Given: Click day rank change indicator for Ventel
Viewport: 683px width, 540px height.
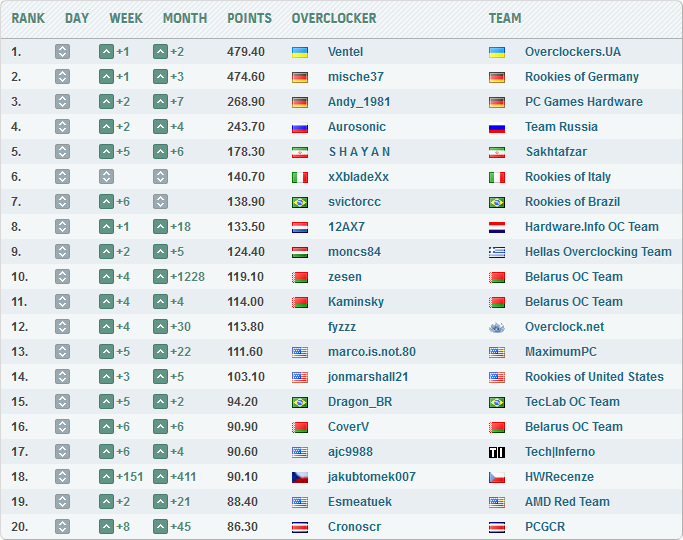Looking at the screenshot, I should click(62, 52).
